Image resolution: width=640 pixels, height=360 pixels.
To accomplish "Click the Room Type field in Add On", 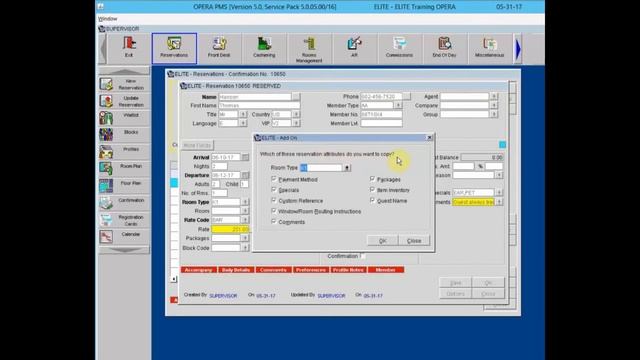I will (x=321, y=168).
